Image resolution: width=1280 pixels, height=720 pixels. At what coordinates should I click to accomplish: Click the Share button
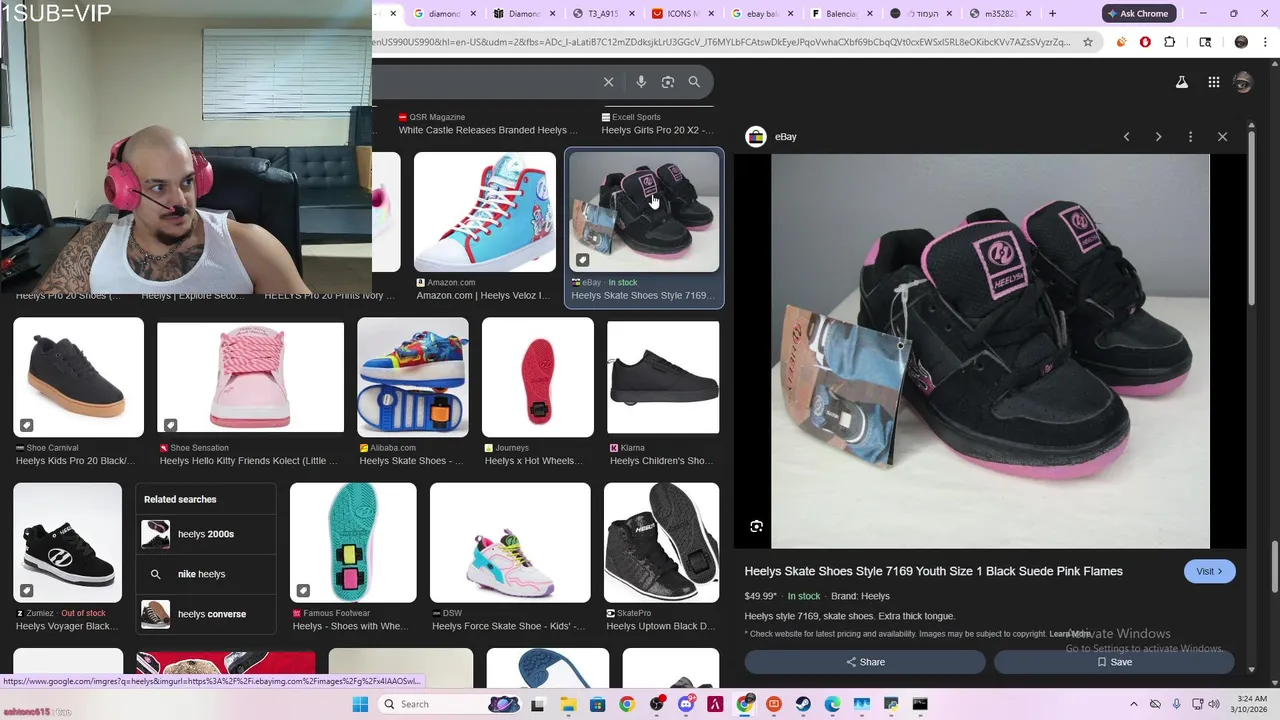coord(865,662)
